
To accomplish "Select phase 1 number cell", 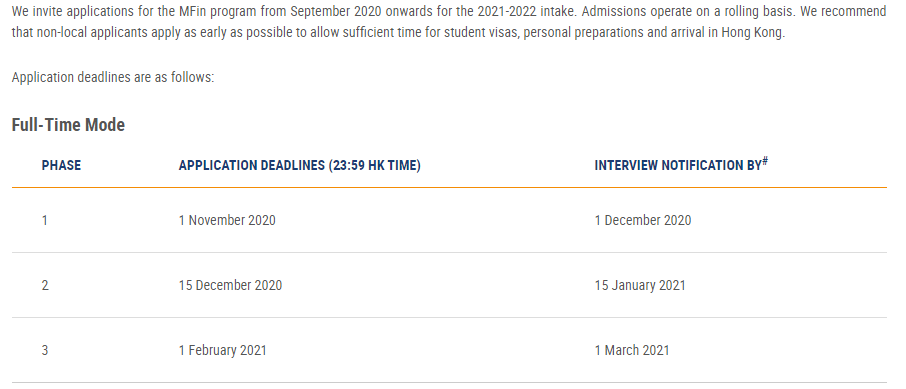I will point(44,220).
